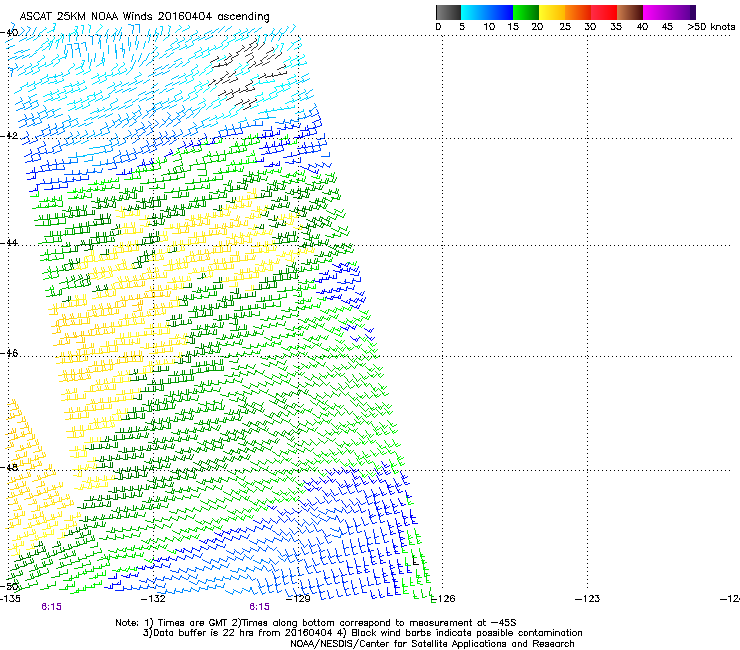
Task: Click the magenta 40-45 knots legend swatch
Action: coord(656,12)
